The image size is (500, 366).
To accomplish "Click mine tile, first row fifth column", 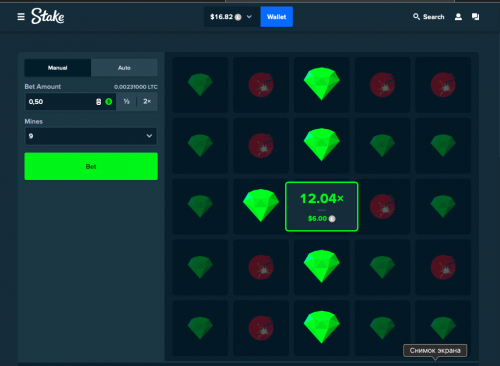I will click(x=443, y=85).
